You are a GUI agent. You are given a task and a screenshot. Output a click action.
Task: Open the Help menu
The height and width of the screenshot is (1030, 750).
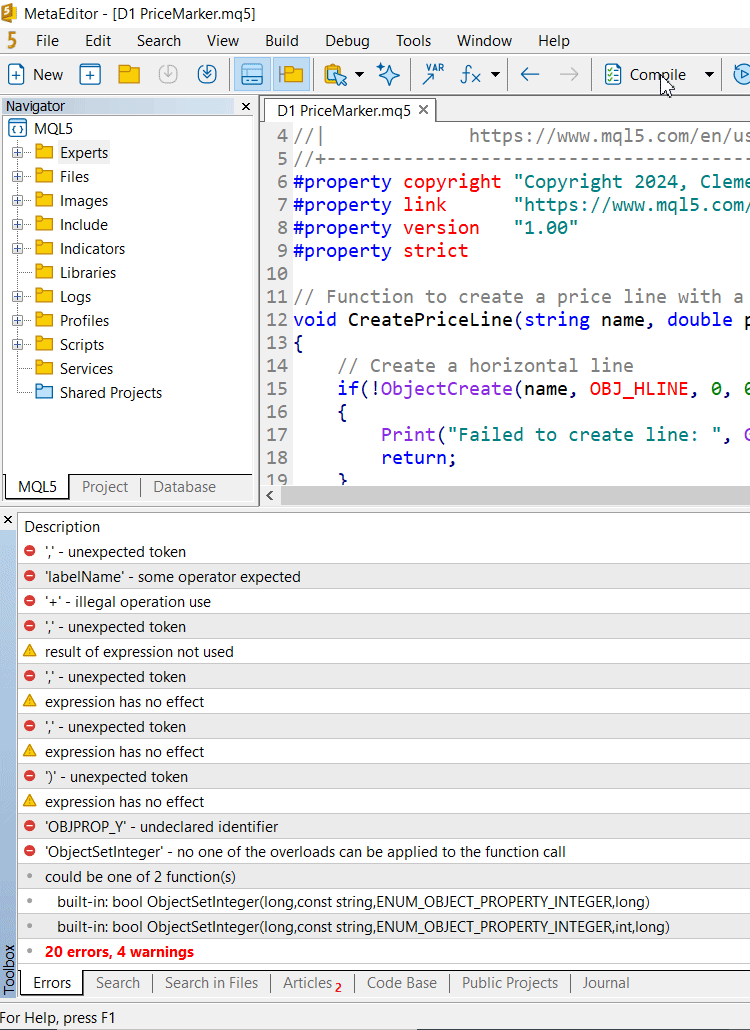[554, 41]
